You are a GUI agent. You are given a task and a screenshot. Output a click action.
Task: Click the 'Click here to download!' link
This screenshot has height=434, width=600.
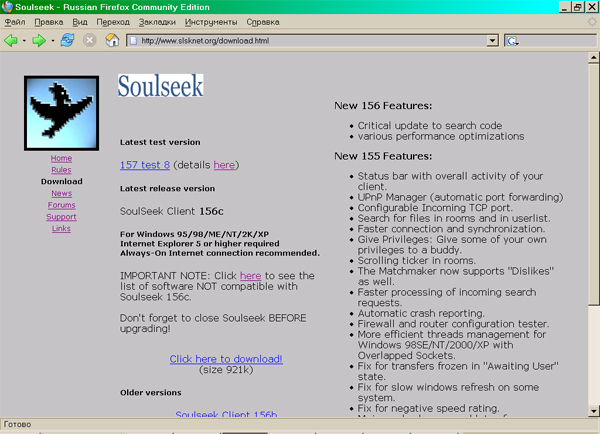pos(226,359)
